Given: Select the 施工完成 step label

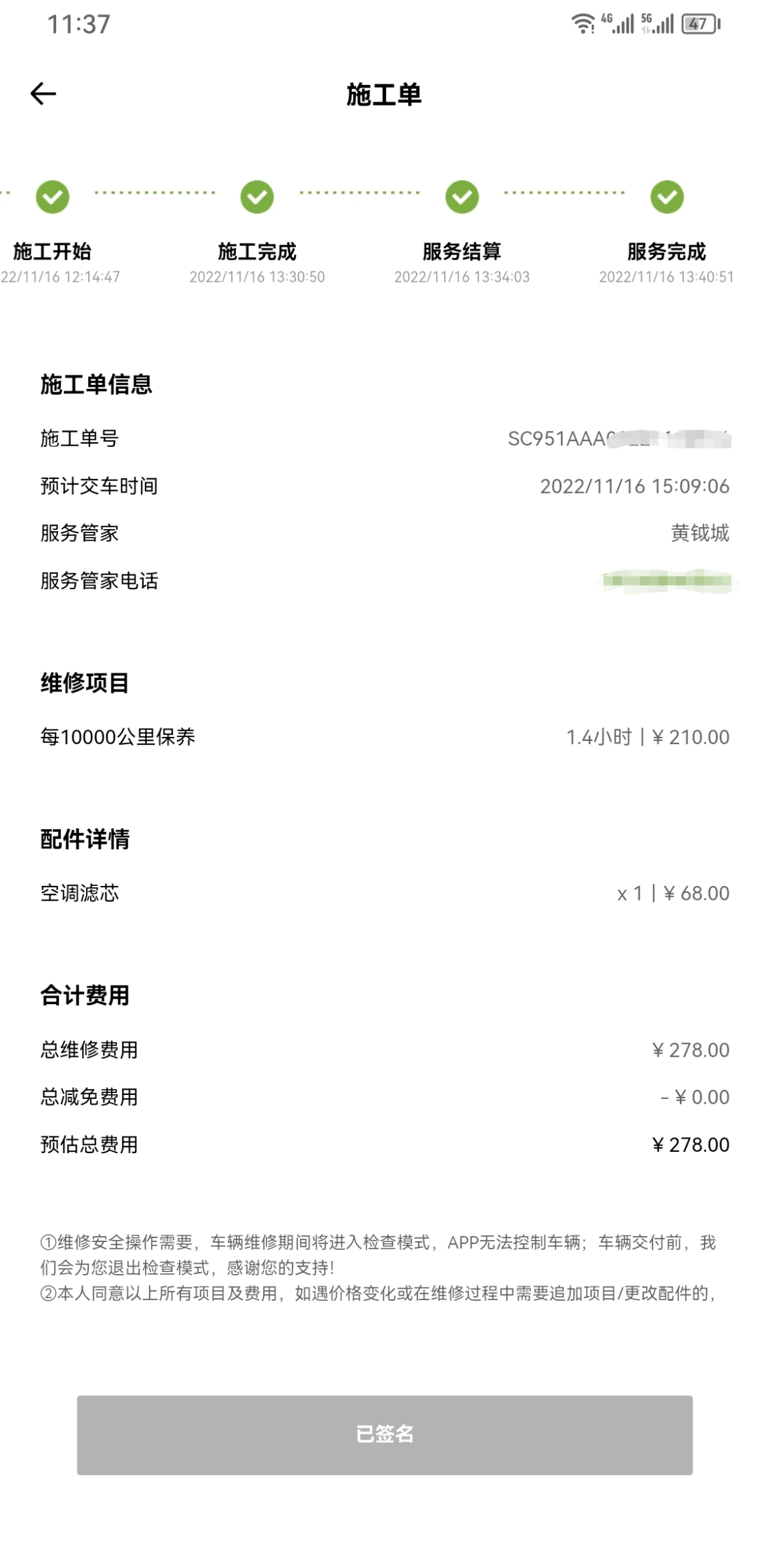Looking at the screenshot, I should (257, 252).
